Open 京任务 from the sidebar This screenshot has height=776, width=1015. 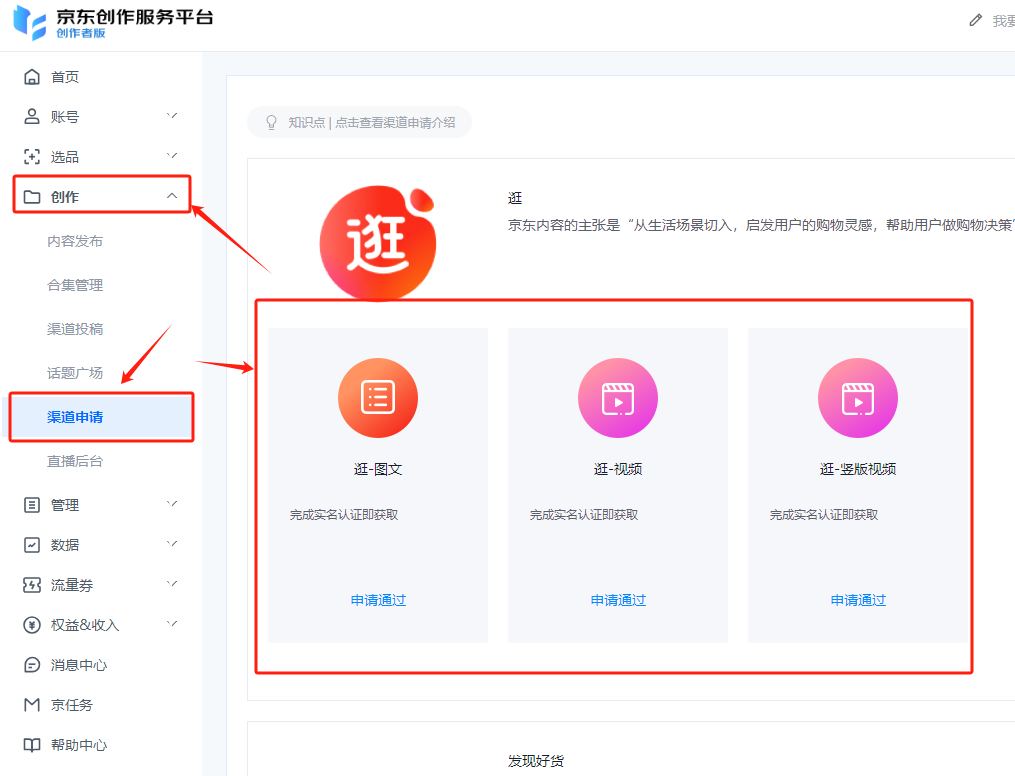[x=71, y=705]
